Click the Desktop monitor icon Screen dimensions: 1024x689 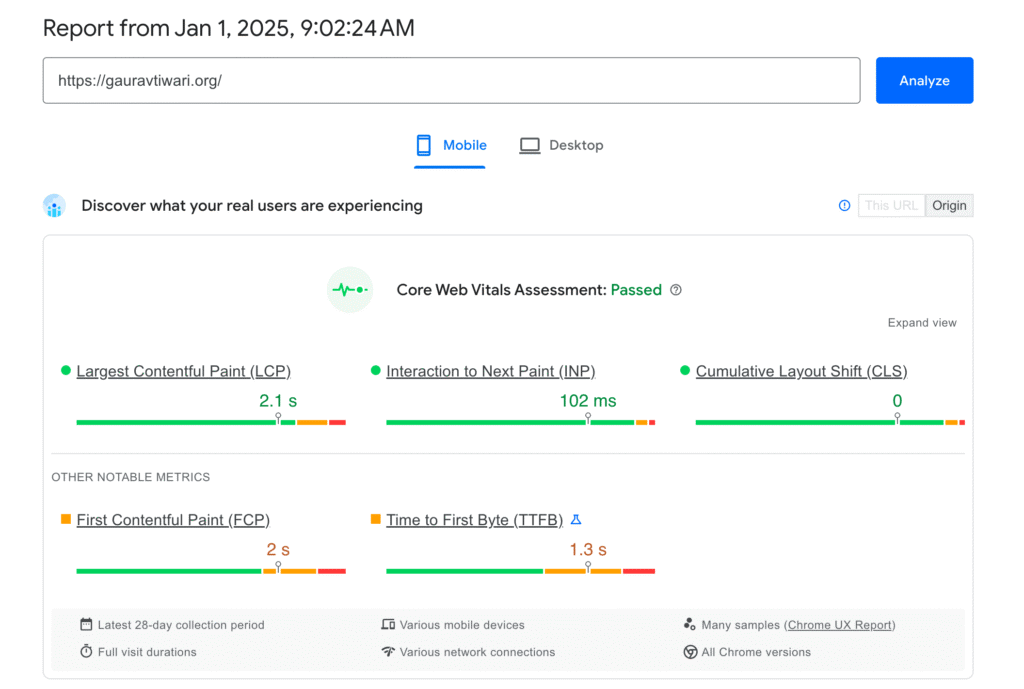point(529,144)
